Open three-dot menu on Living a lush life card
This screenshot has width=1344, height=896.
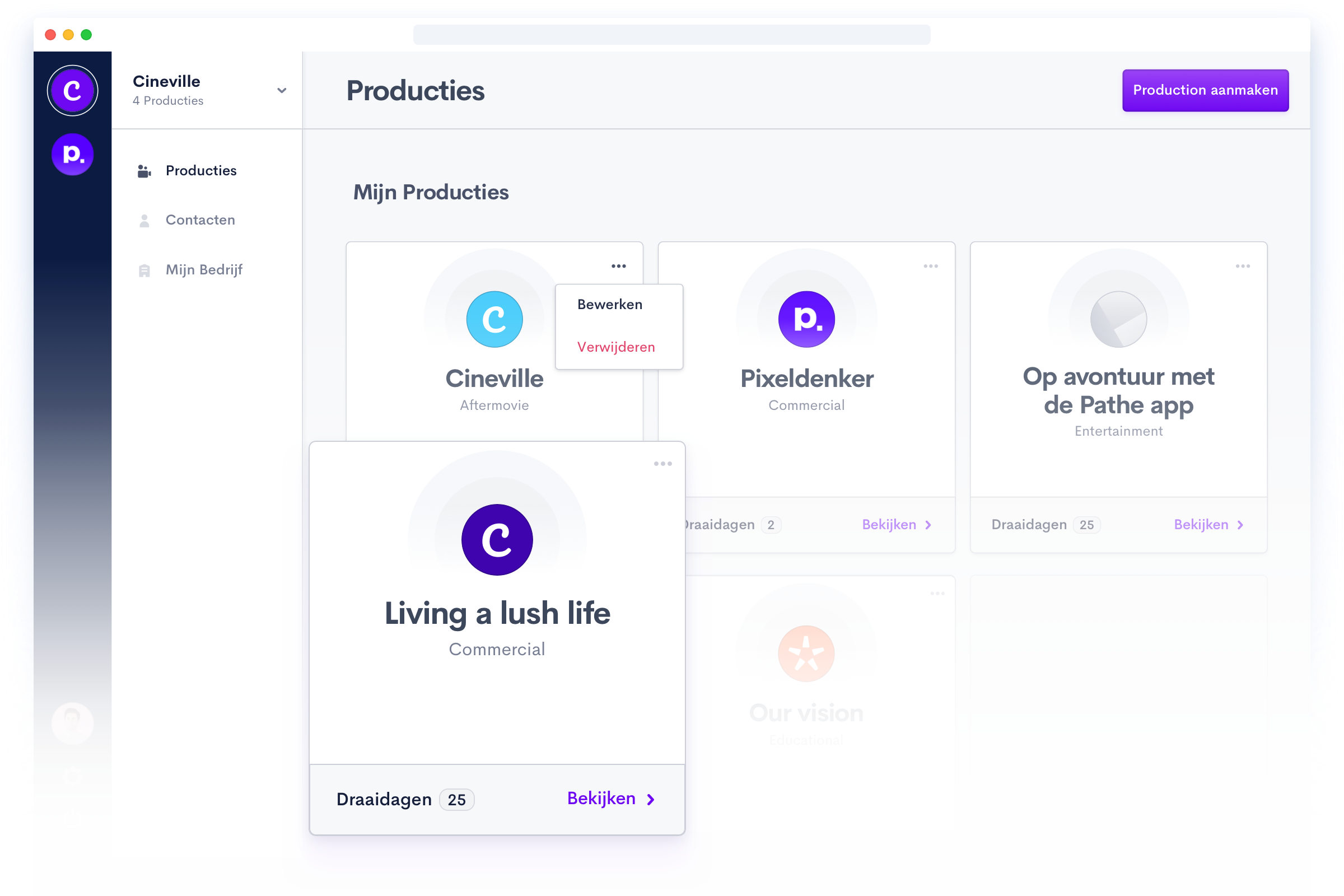663,464
